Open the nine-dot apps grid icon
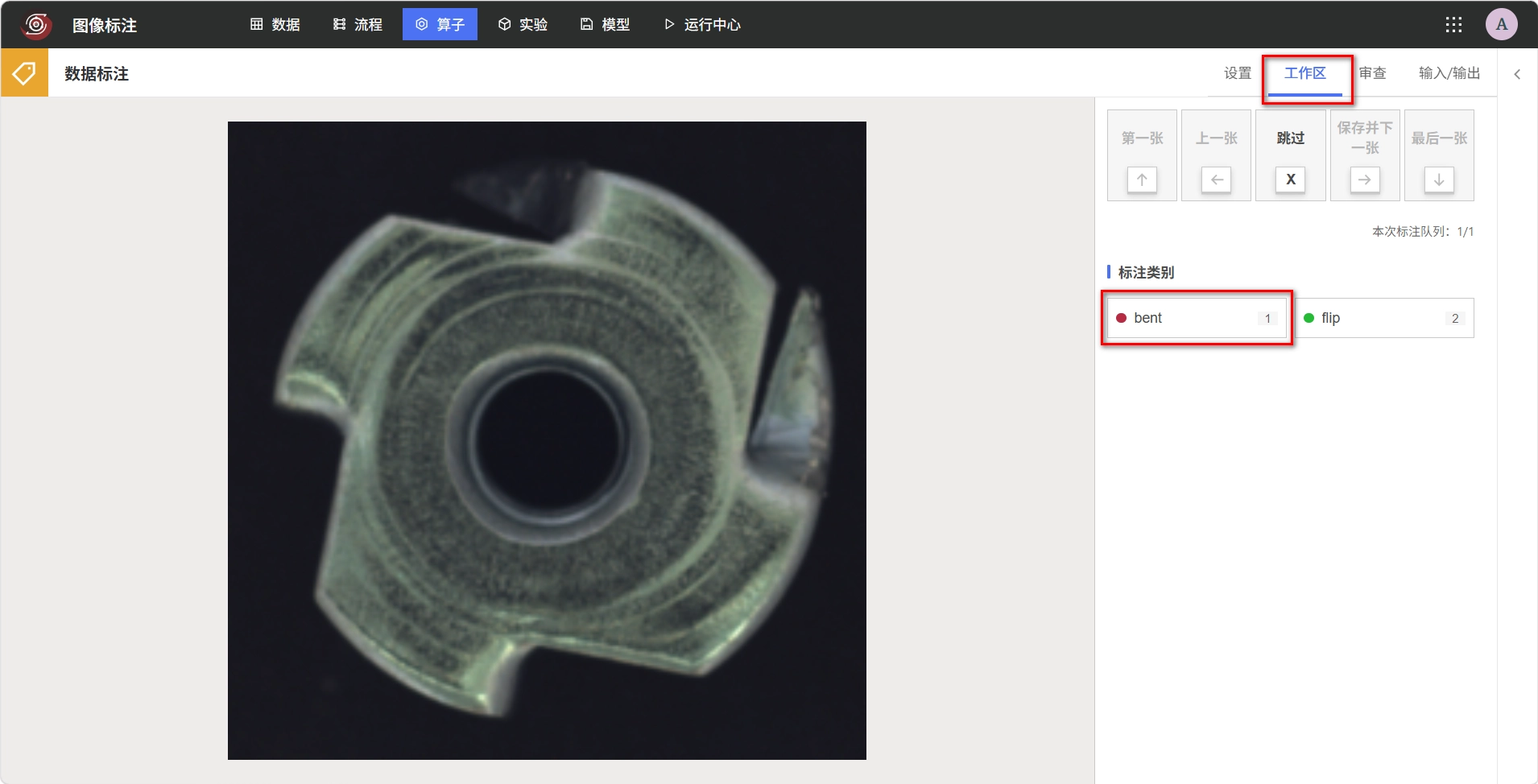1538x784 pixels. pos(1453,25)
